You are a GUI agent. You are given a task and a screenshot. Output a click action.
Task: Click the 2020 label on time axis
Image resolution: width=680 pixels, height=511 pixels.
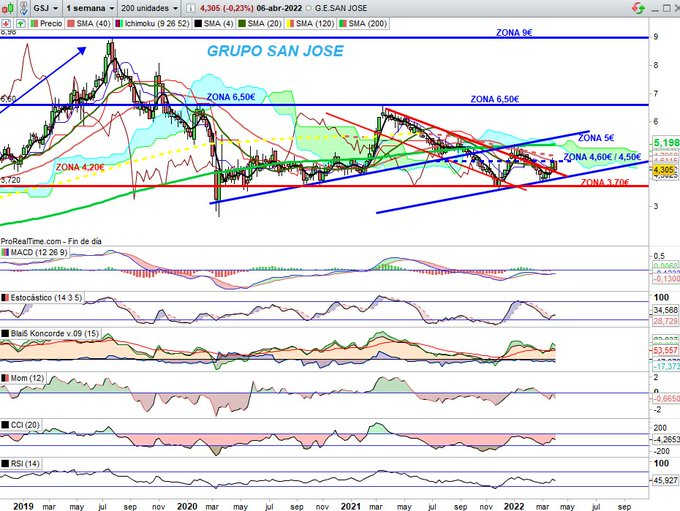coord(187,506)
